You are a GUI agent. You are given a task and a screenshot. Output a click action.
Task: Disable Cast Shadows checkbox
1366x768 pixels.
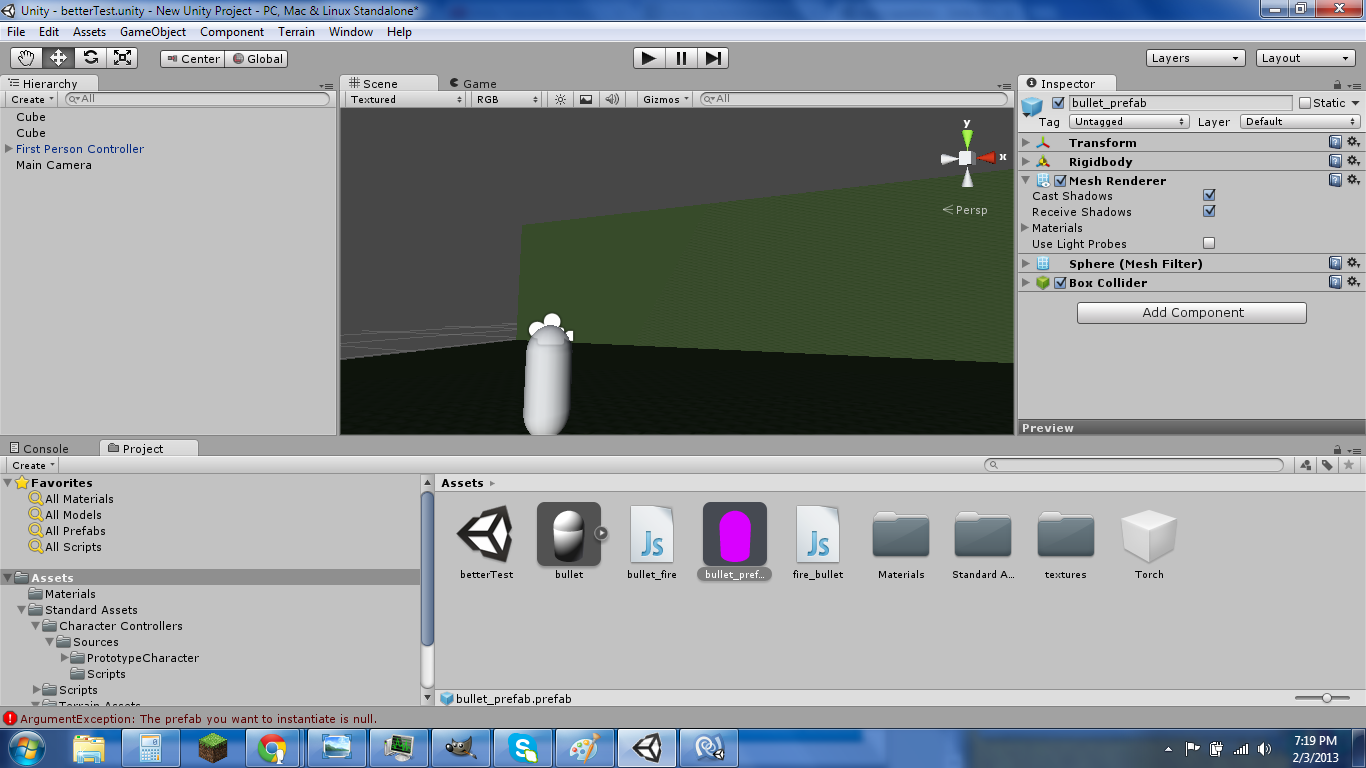point(1209,196)
